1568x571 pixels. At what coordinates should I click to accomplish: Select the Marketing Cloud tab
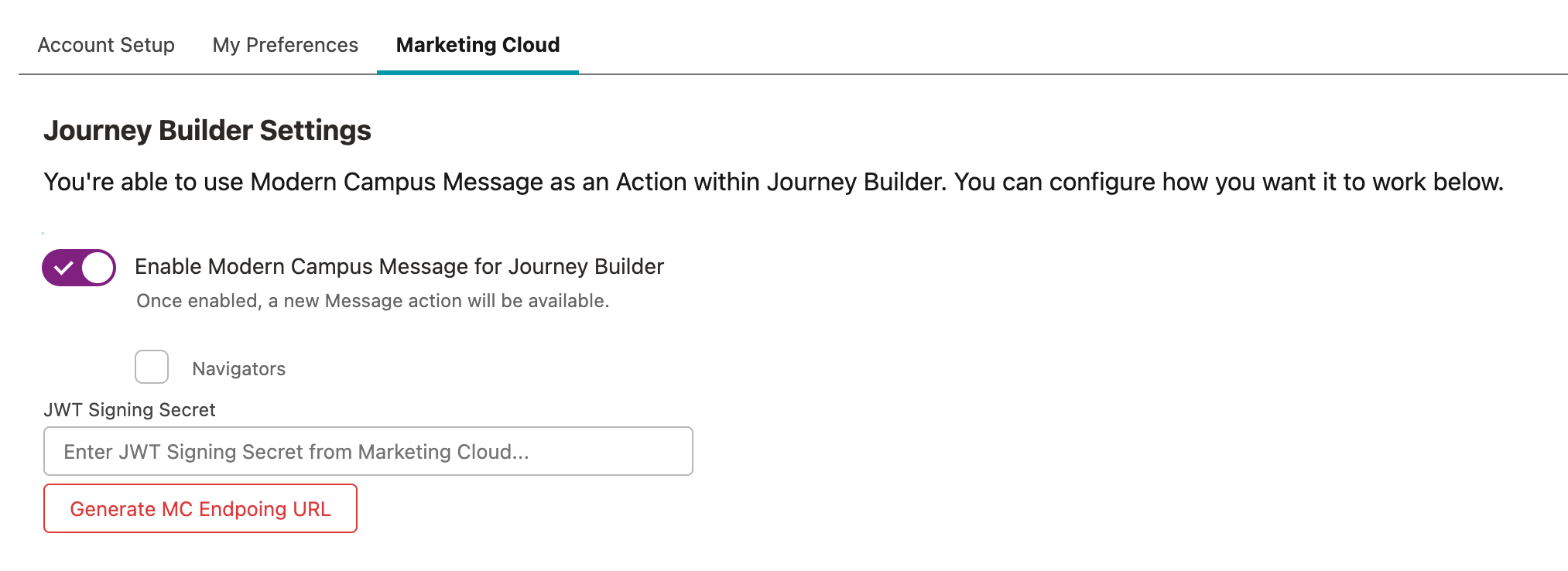tap(477, 45)
